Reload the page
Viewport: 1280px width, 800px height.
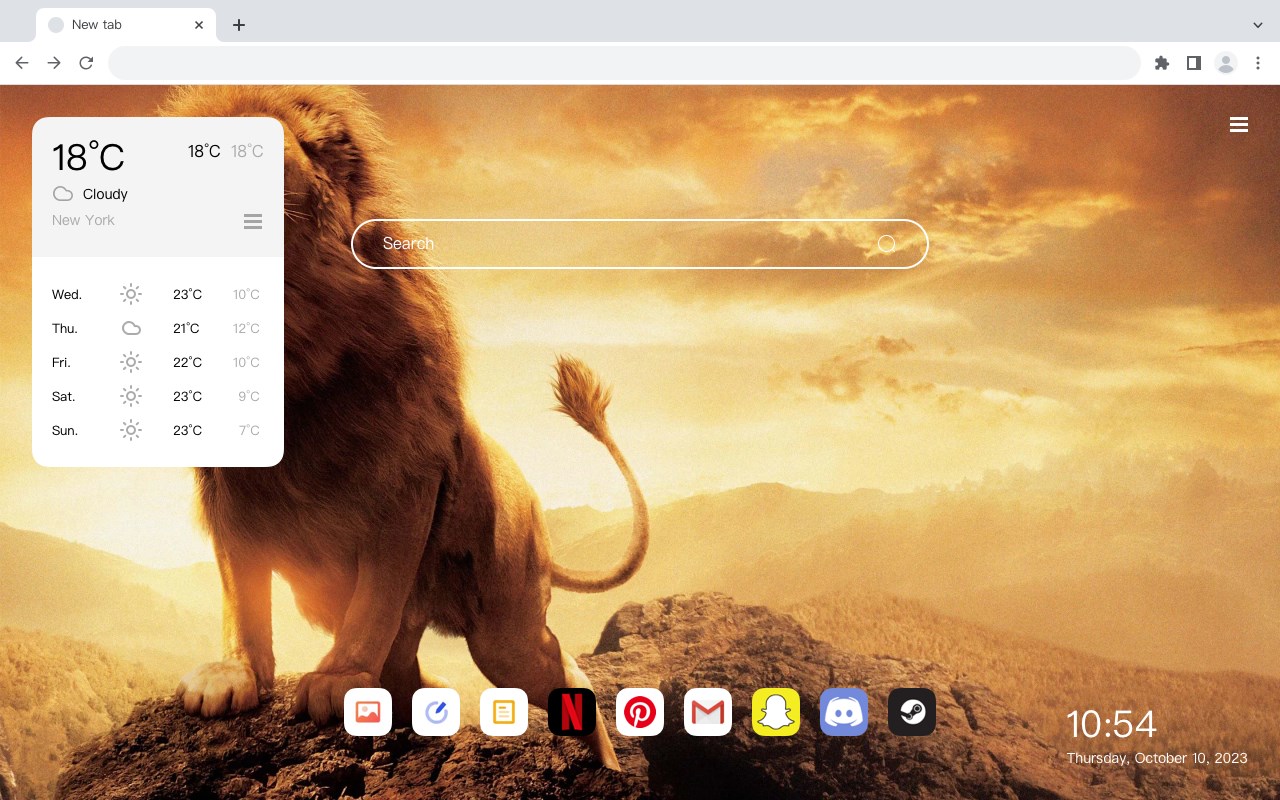[86, 63]
